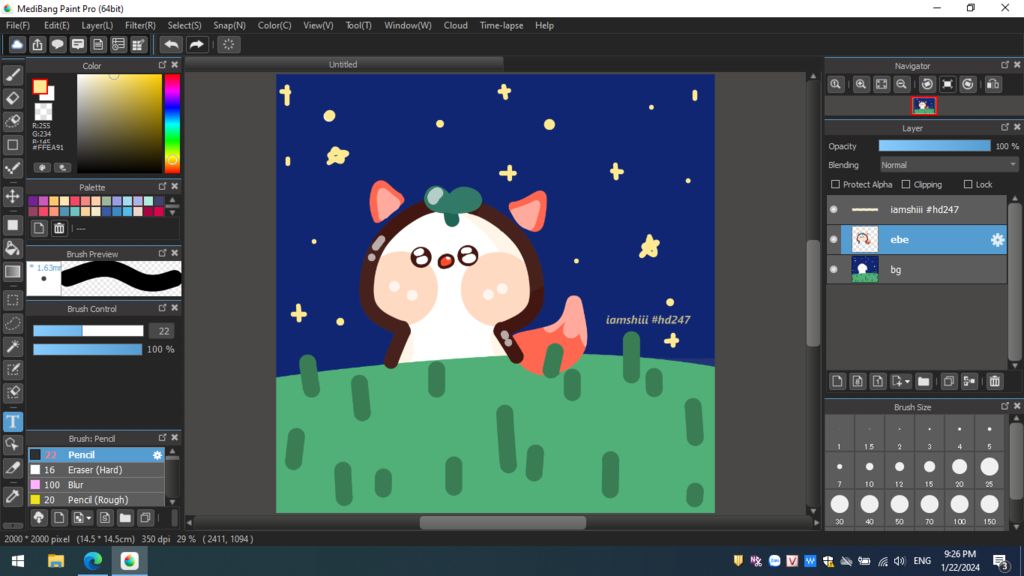Choose the Text tool
Screen dimensions: 1024x576
tap(13, 421)
